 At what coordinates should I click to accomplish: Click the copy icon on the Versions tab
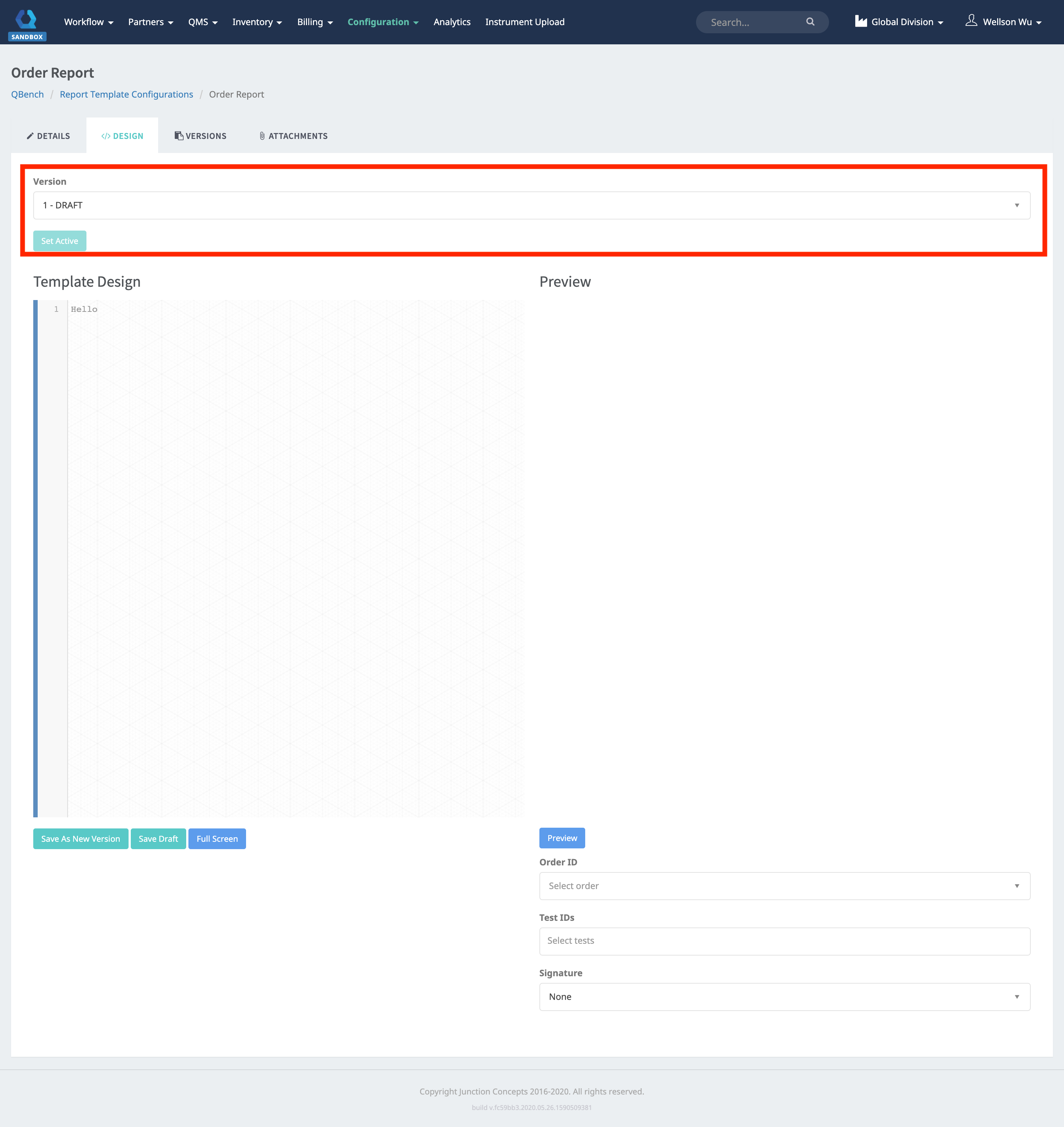[179, 135]
